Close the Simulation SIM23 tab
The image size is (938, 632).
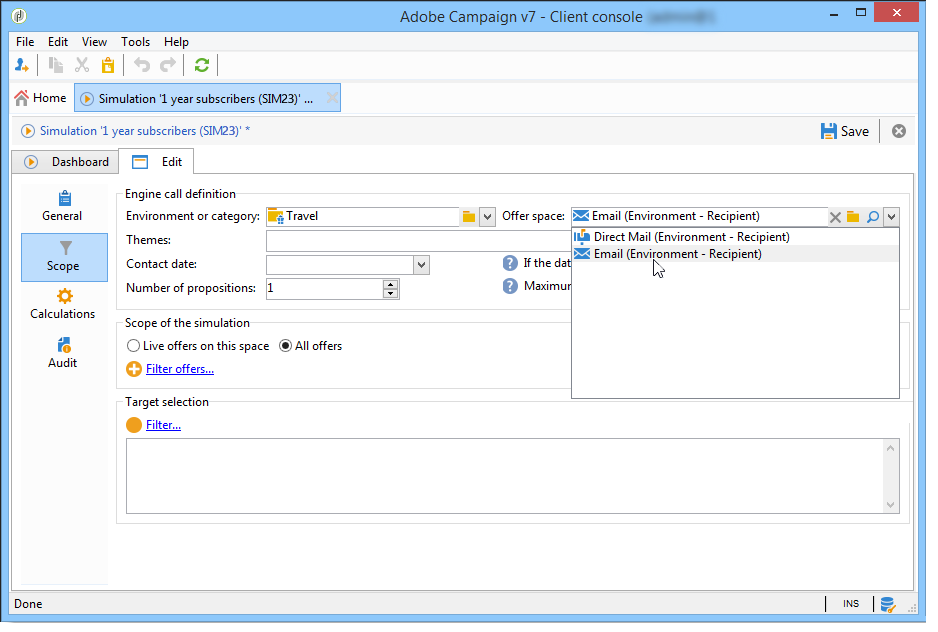(332, 98)
